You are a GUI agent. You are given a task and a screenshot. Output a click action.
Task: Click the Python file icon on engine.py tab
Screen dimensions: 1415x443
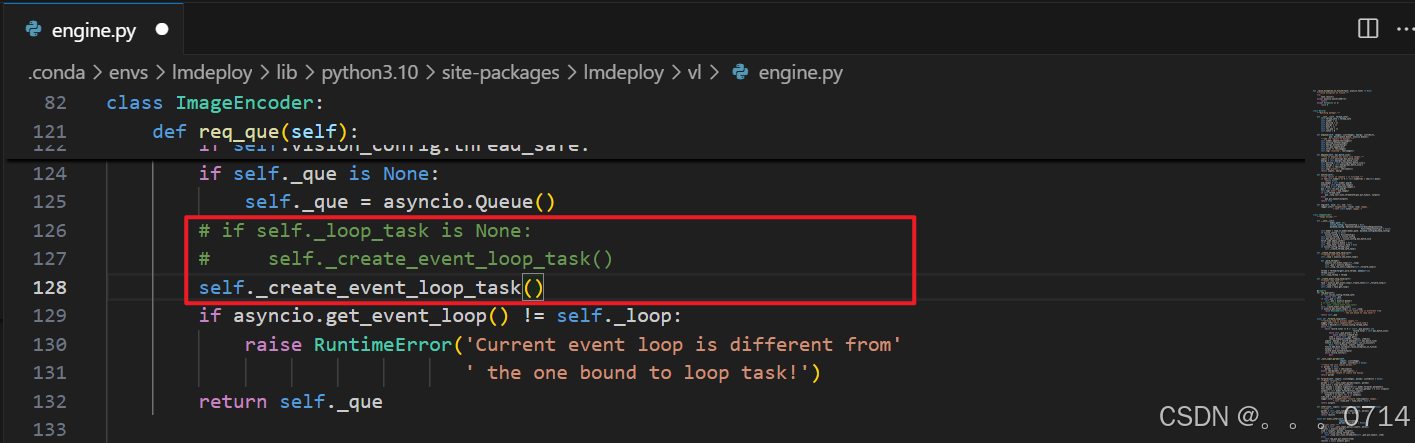(x=34, y=28)
